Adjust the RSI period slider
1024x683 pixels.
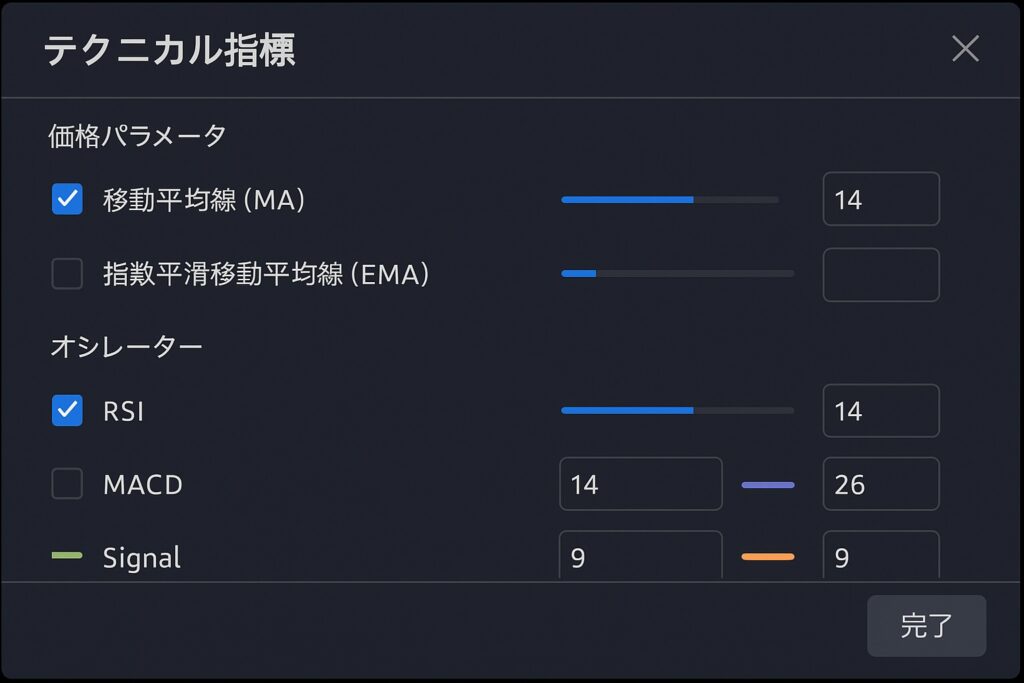(677, 411)
